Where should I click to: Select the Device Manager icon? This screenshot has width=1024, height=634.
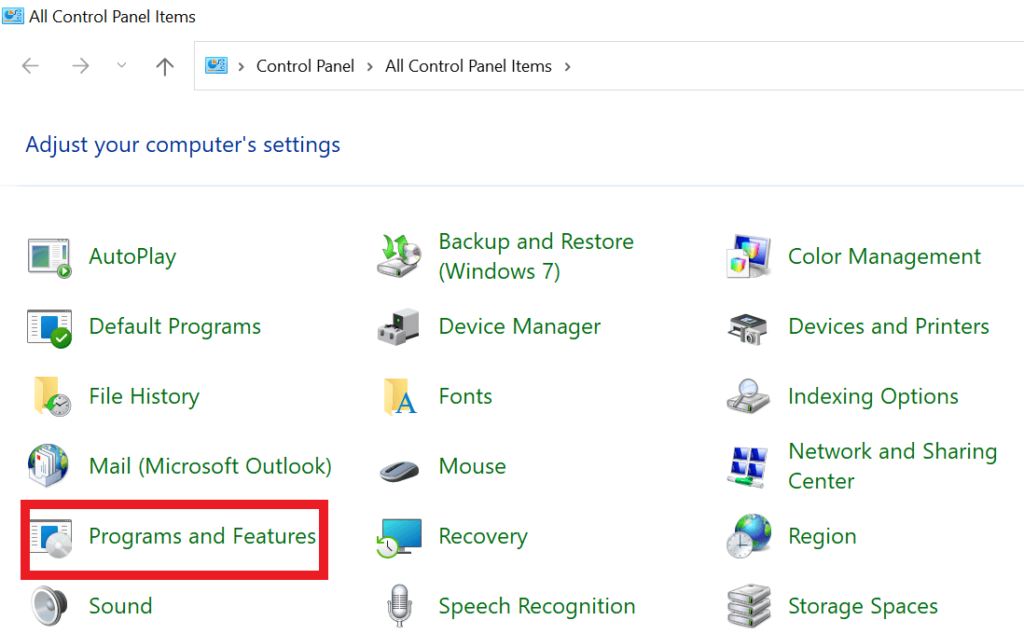tap(399, 327)
